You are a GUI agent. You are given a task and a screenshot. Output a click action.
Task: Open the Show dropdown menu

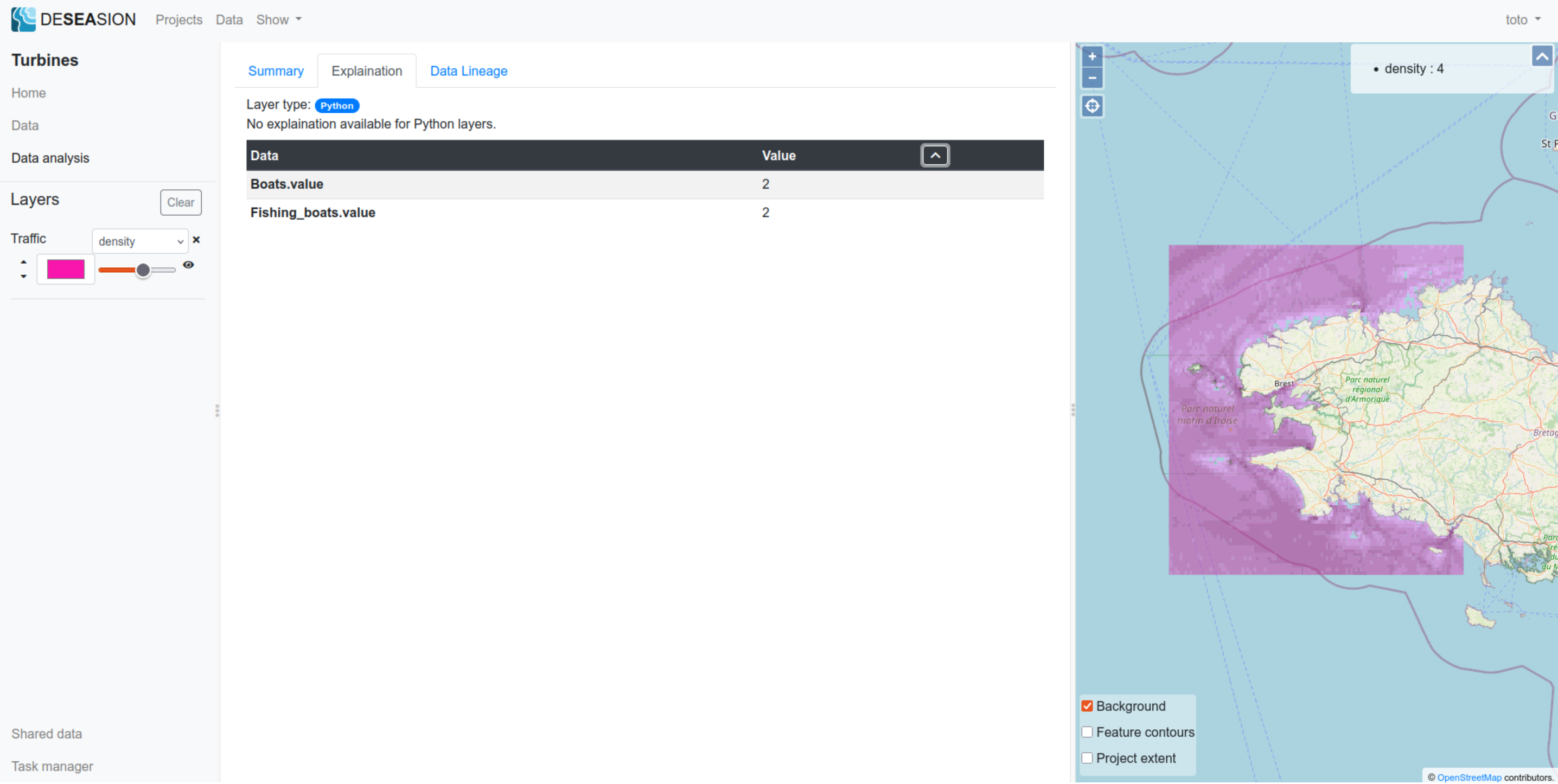tap(278, 20)
